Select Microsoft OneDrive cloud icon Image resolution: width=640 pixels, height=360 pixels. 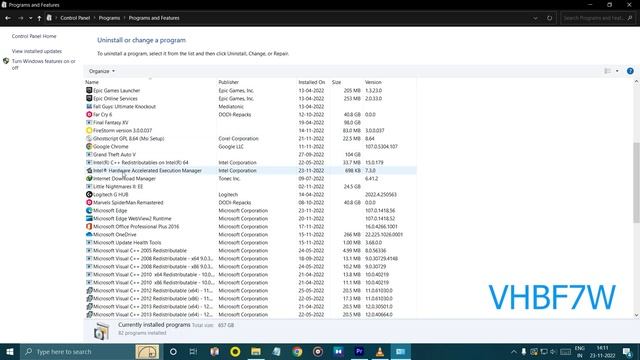[89, 234]
